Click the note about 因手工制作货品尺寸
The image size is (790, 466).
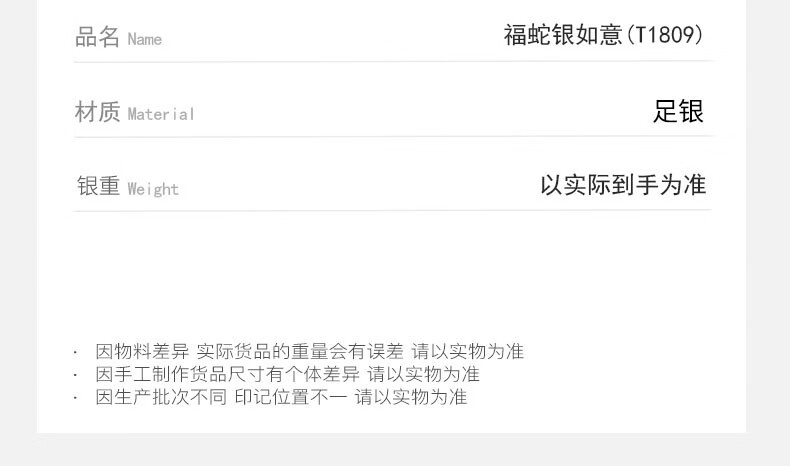288,374
